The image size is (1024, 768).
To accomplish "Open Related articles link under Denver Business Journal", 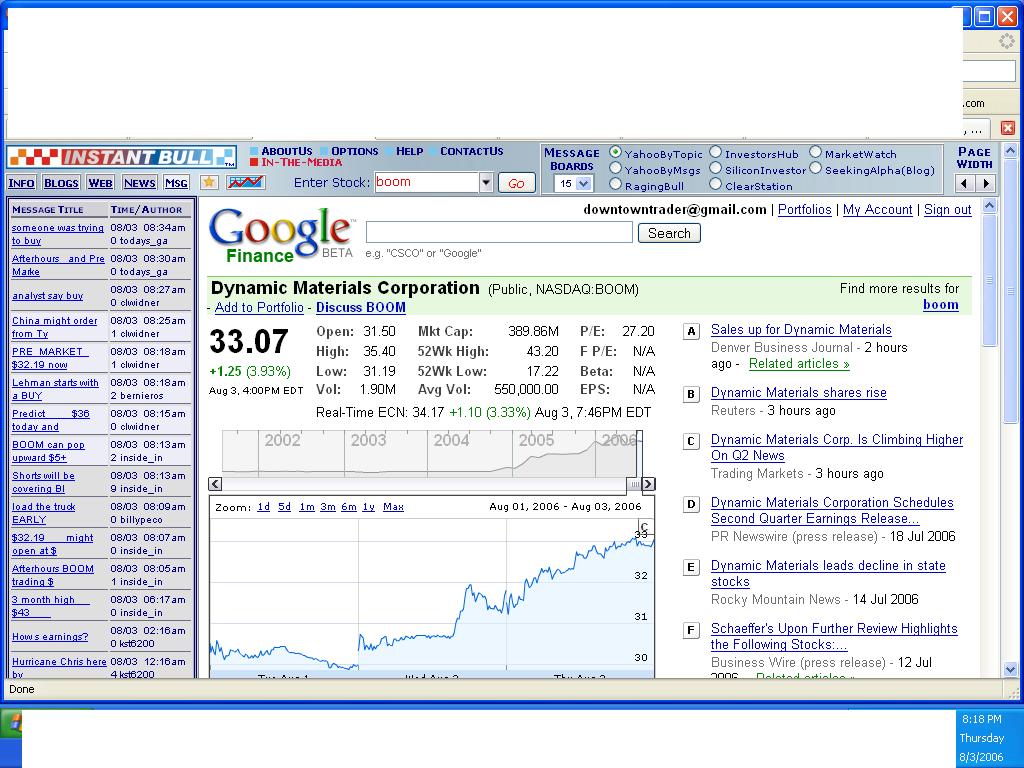I will pyautogui.click(x=799, y=364).
